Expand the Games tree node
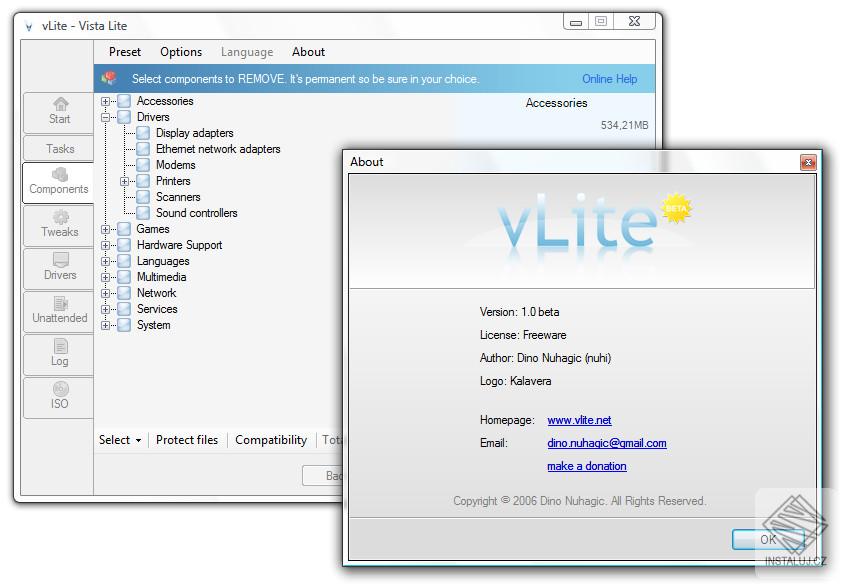Viewport: 846px width, 588px height. click(105, 229)
